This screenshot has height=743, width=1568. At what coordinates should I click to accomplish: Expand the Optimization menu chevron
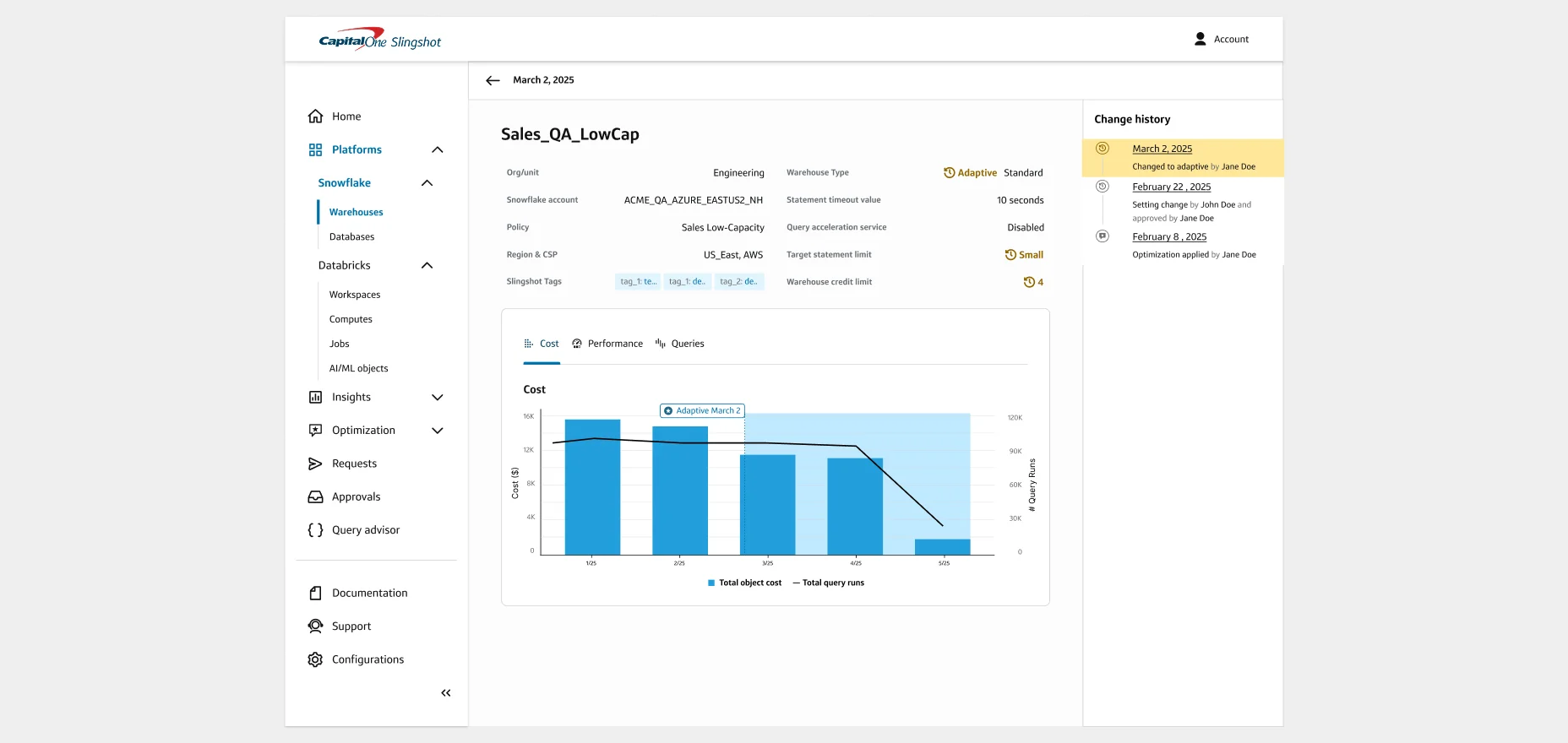click(x=438, y=431)
